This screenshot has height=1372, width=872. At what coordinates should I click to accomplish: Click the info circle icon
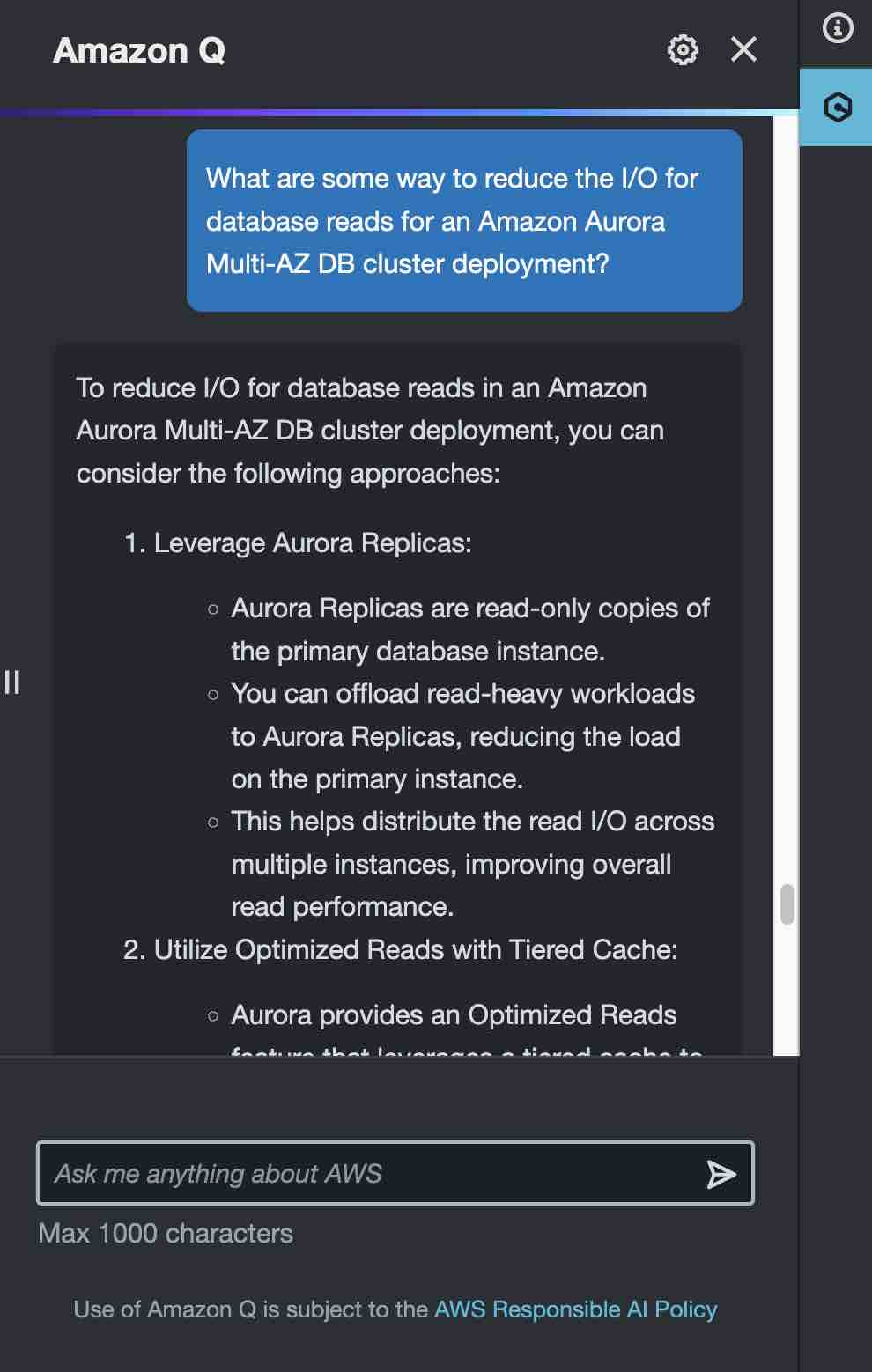[x=838, y=28]
